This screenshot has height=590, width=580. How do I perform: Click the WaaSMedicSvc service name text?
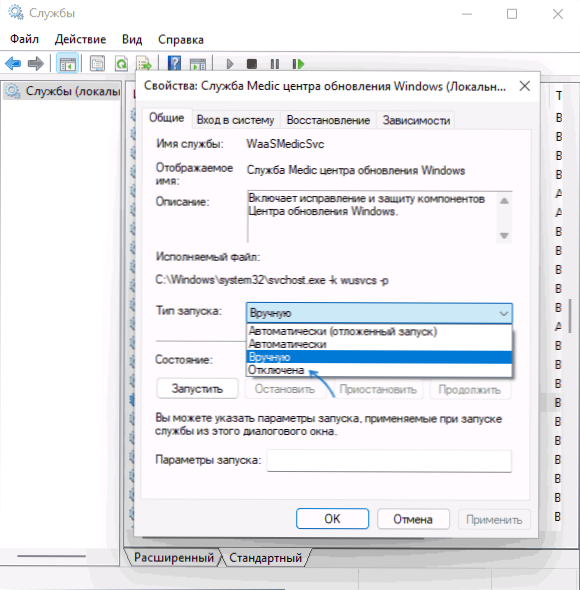point(285,144)
